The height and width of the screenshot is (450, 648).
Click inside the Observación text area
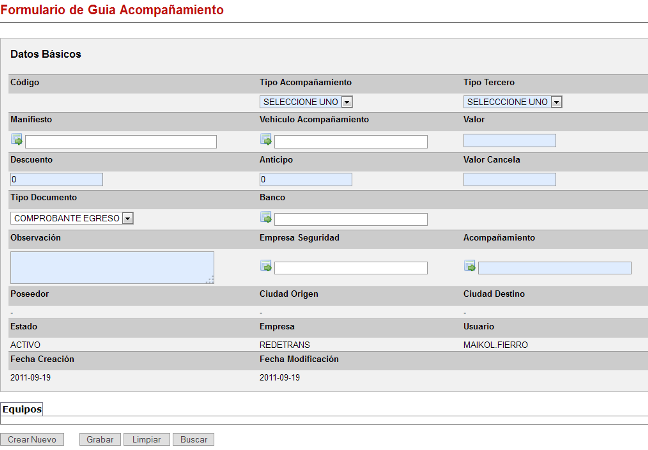[111, 267]
